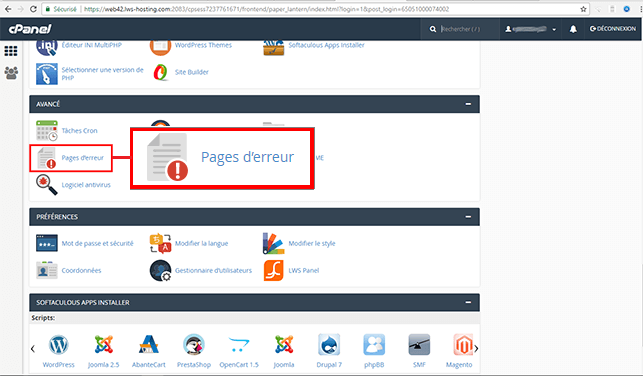The height and width of the screenshot is (376, 643).
Task: Open the Logiciel antivirus tool icon
Action: [x=47, y=185]
